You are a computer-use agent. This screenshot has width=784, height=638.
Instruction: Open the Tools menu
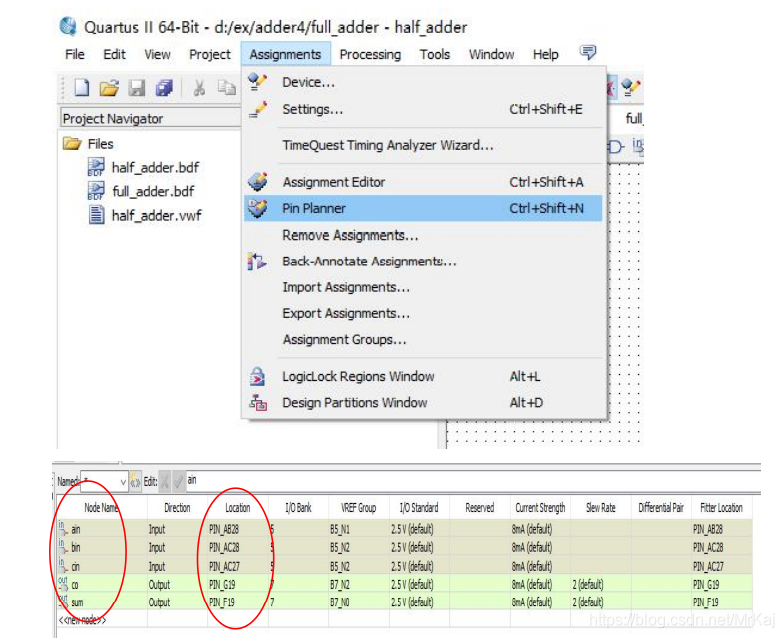coord(434,54)
